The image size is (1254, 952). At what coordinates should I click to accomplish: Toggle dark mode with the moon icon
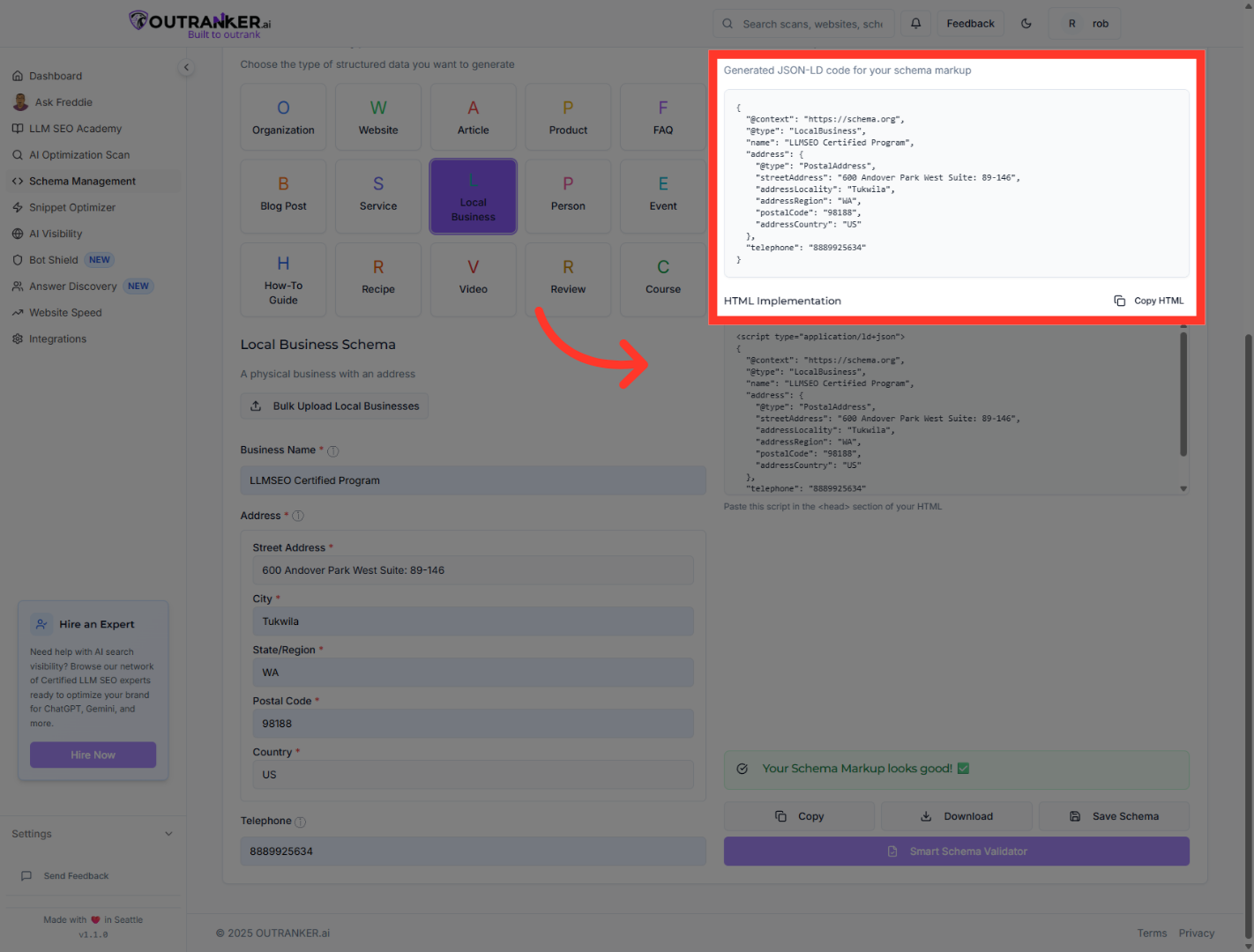[1026, 23]
